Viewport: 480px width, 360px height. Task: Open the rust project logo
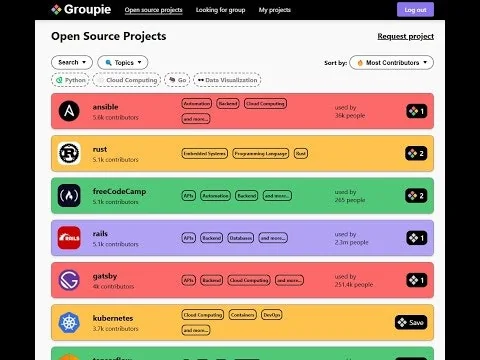pyautogui.click(x=69, y=153)
